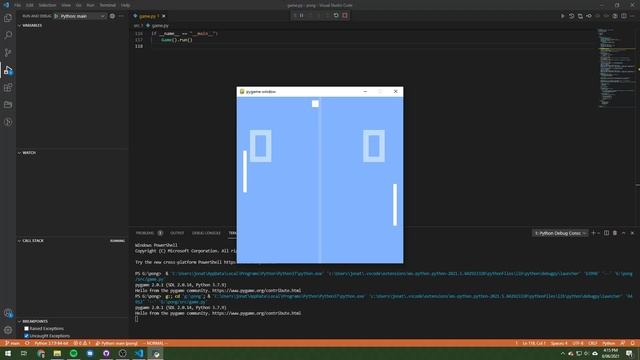Split the terminal panel
This screenshot has width=640, height=360.
point(607,233)
